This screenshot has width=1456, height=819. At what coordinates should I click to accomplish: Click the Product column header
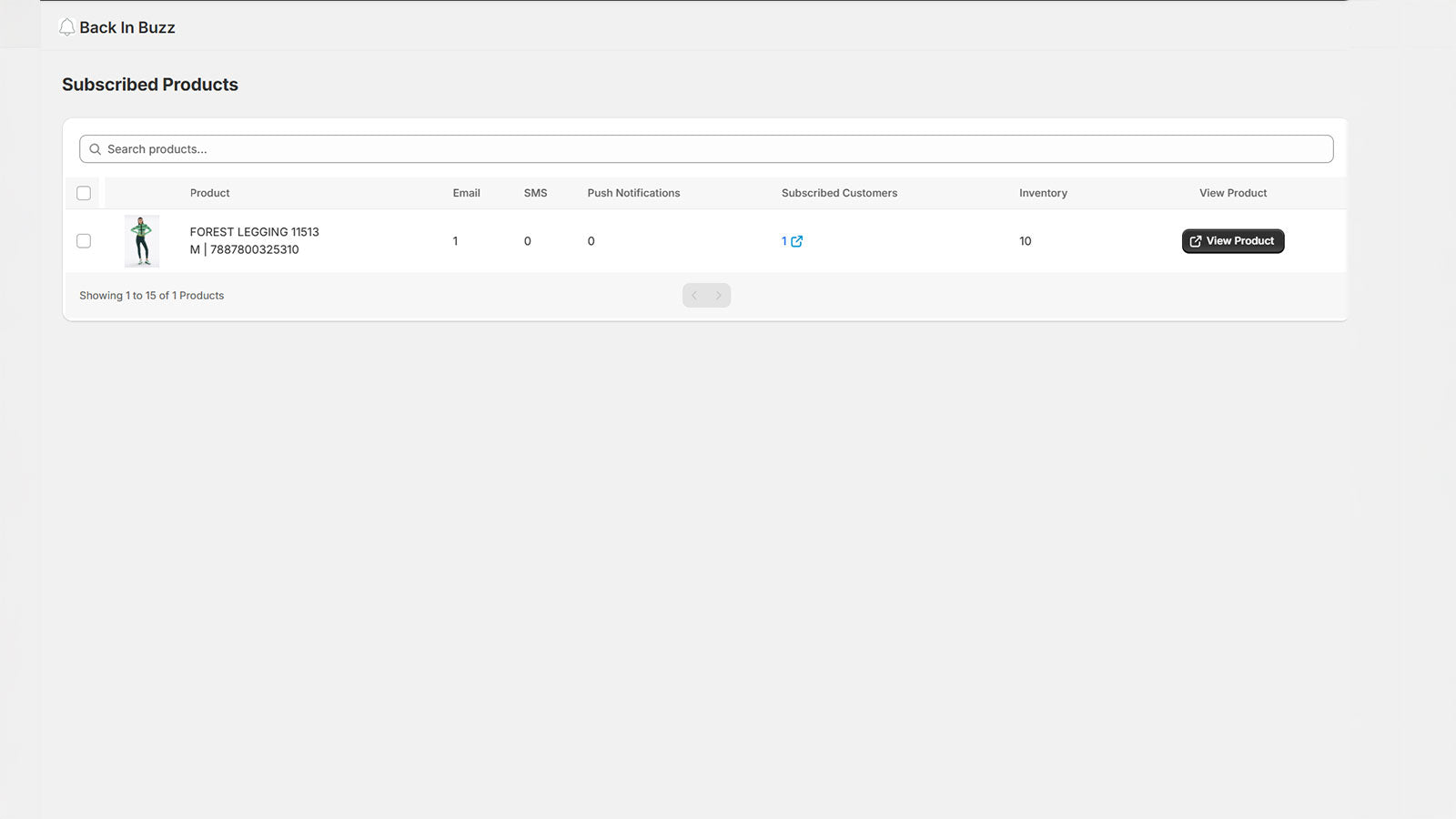click(x=210, y=193)
